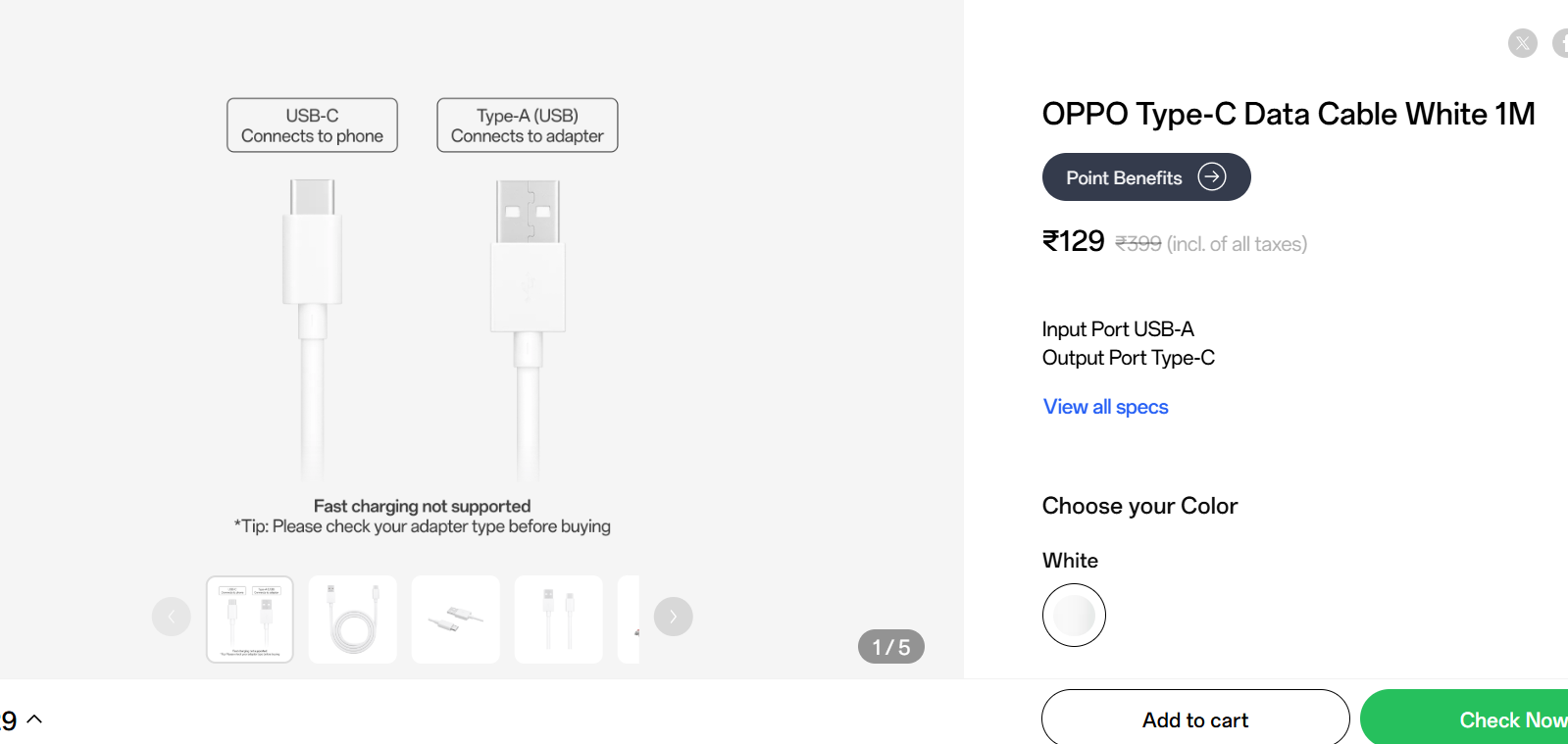The image size is (1568, 744).
Task: Click the ₹129 price text
Action: pyautogui.click(x=1074, y=241)
